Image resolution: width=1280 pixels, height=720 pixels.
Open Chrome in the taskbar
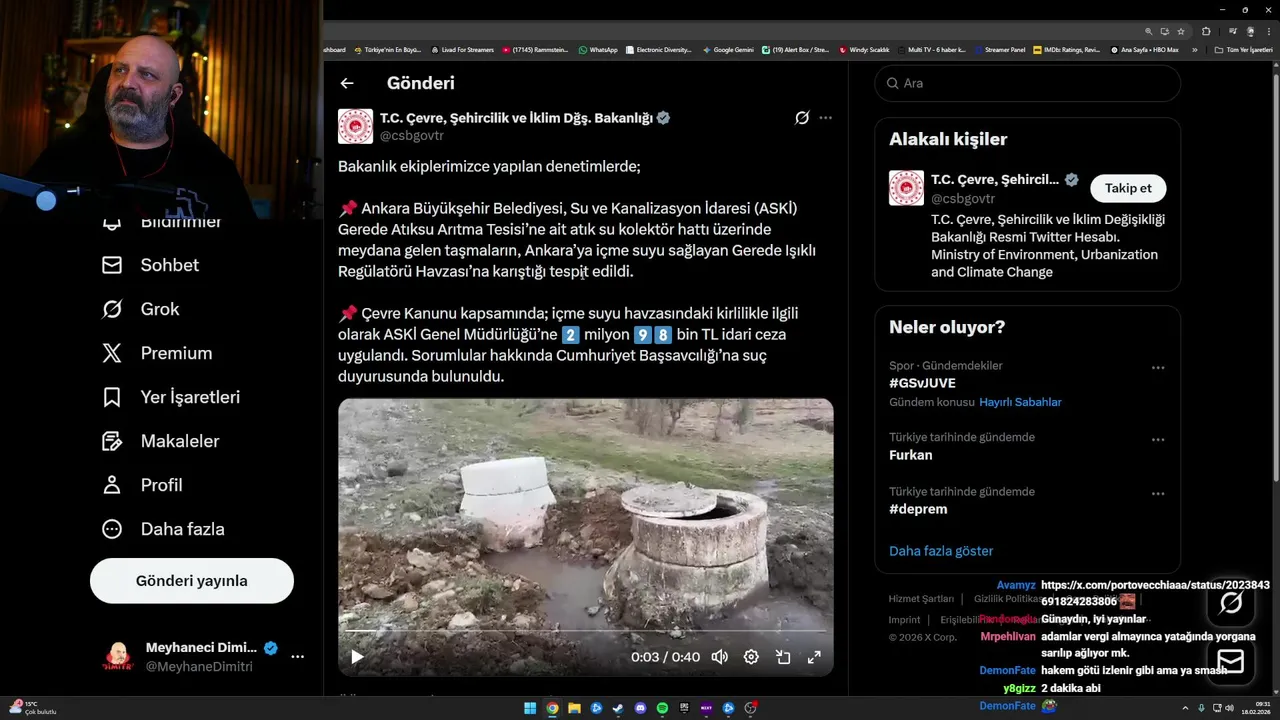click(552, 708)
